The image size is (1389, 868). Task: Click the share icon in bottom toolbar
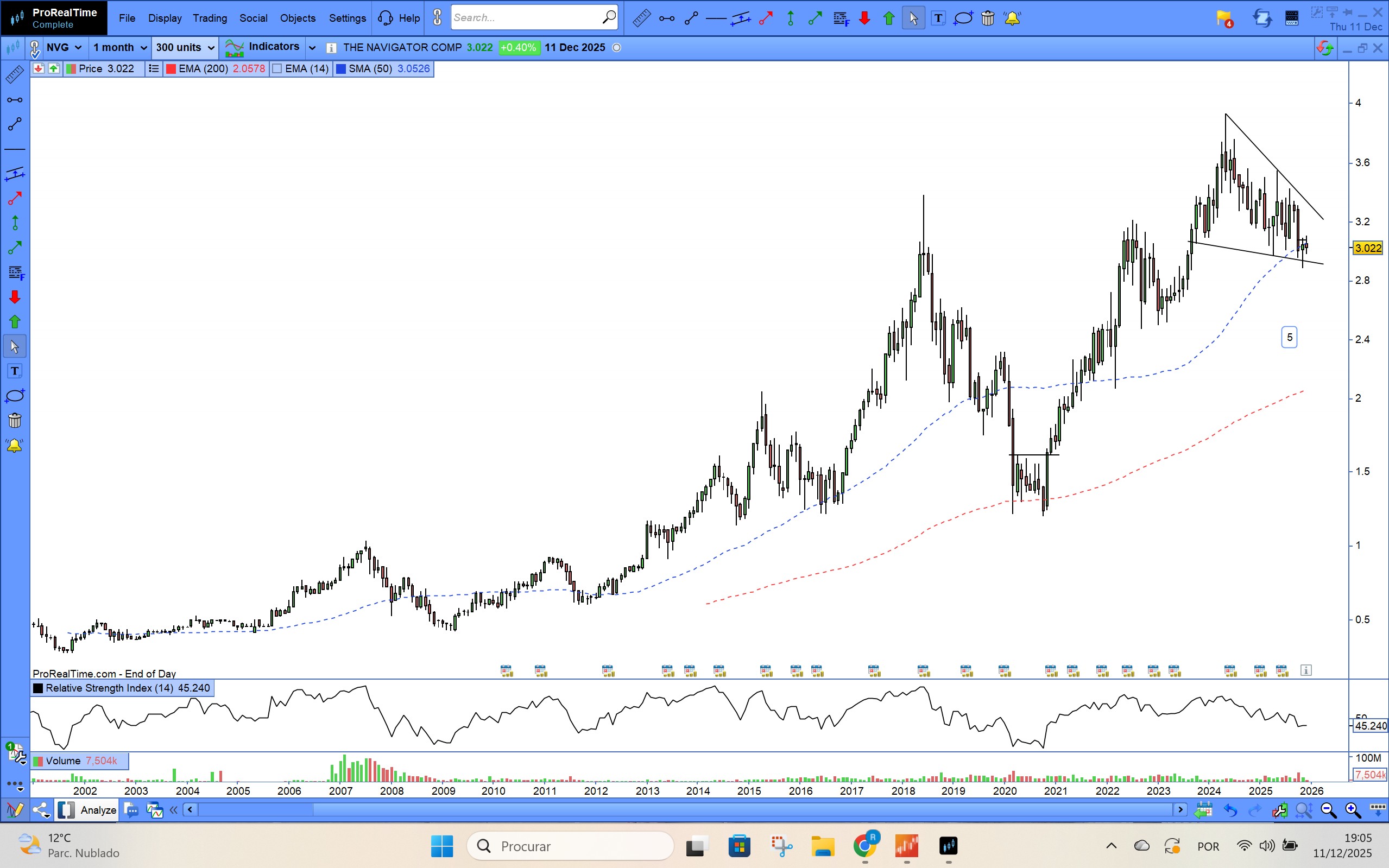click(41, 810)
